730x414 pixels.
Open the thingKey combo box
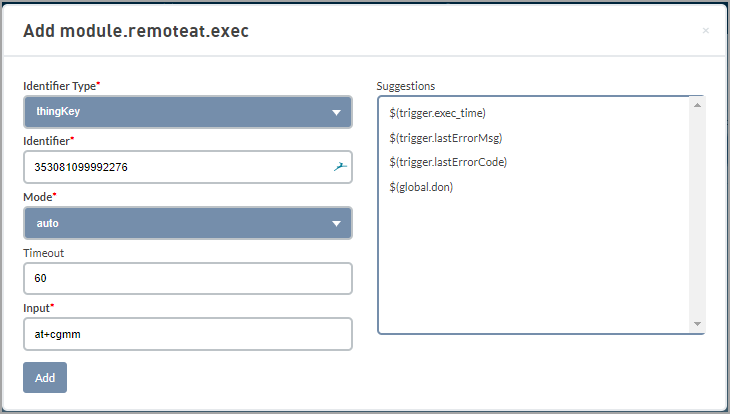pos(188,112)
